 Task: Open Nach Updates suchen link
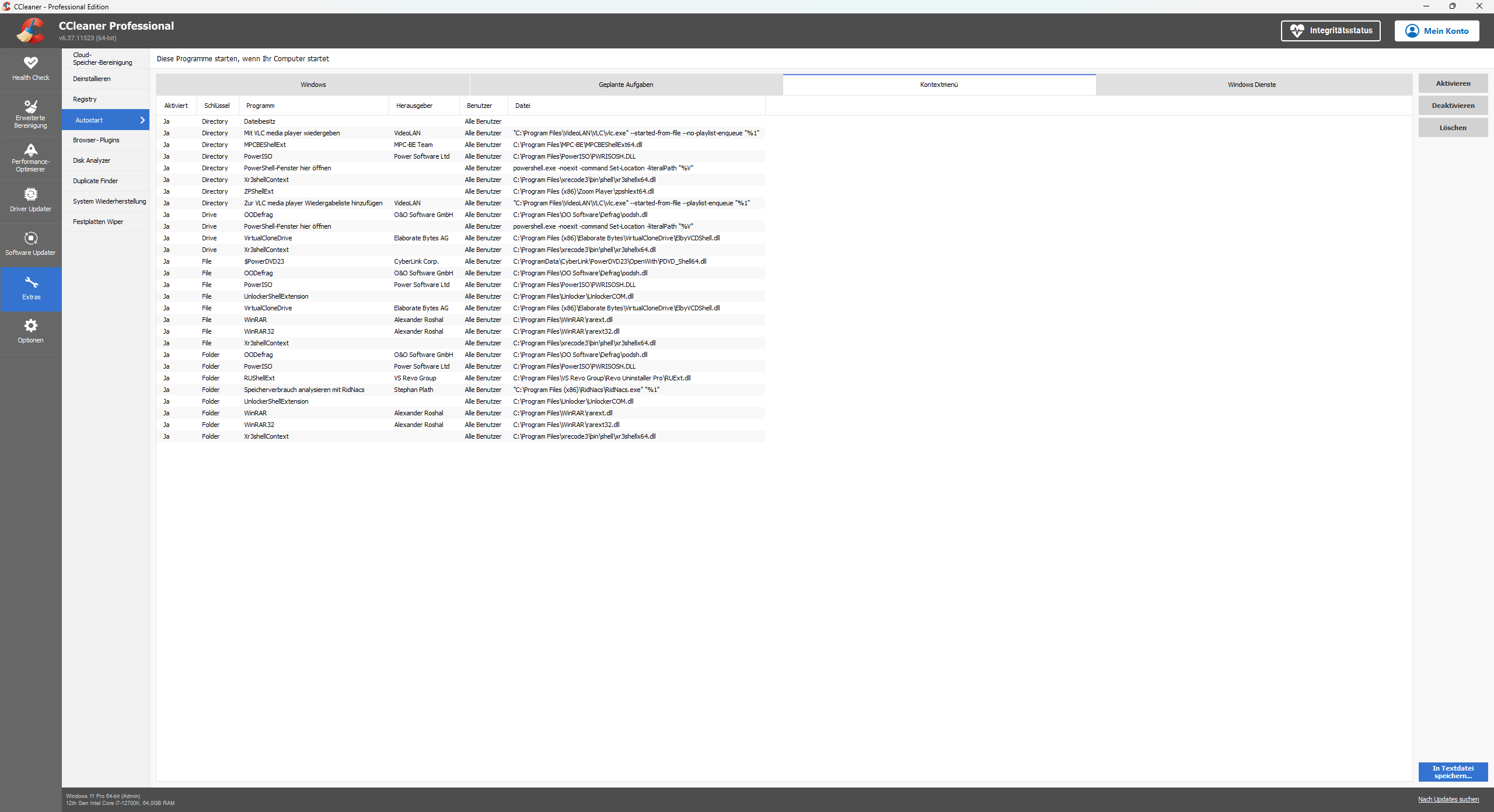click(1449, 799)
